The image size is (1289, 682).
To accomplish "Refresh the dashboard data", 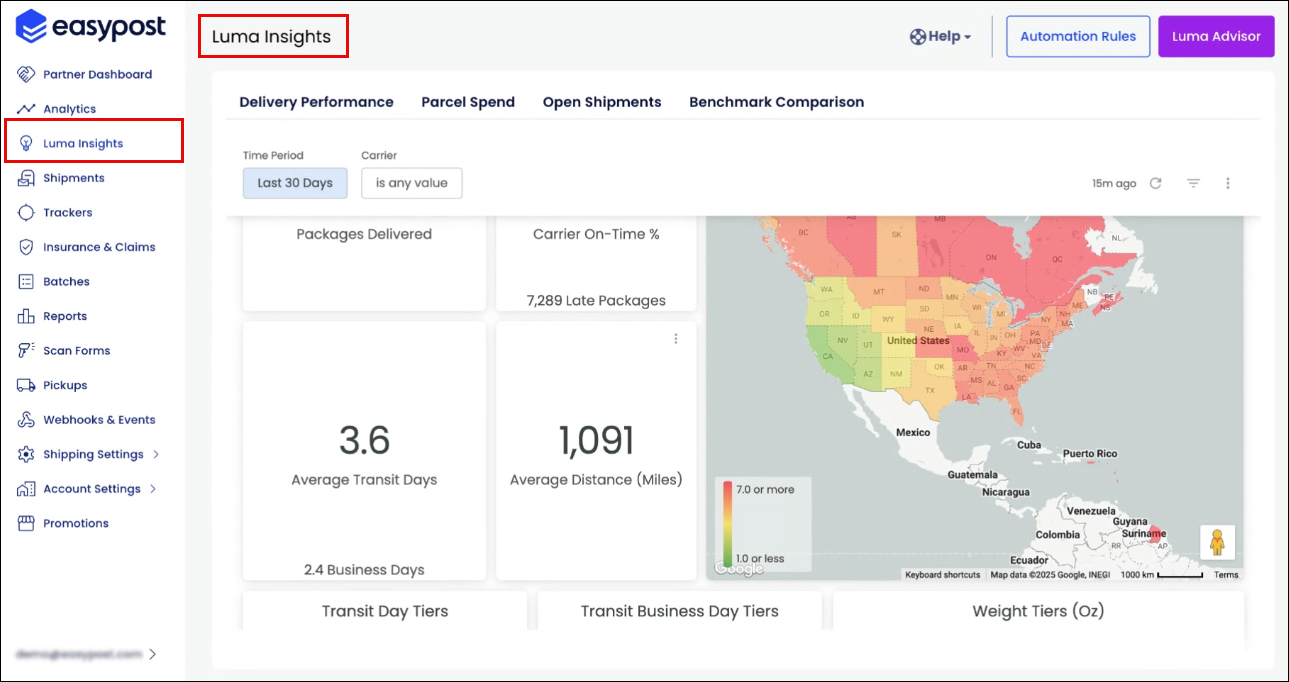I will (1156, 183).
